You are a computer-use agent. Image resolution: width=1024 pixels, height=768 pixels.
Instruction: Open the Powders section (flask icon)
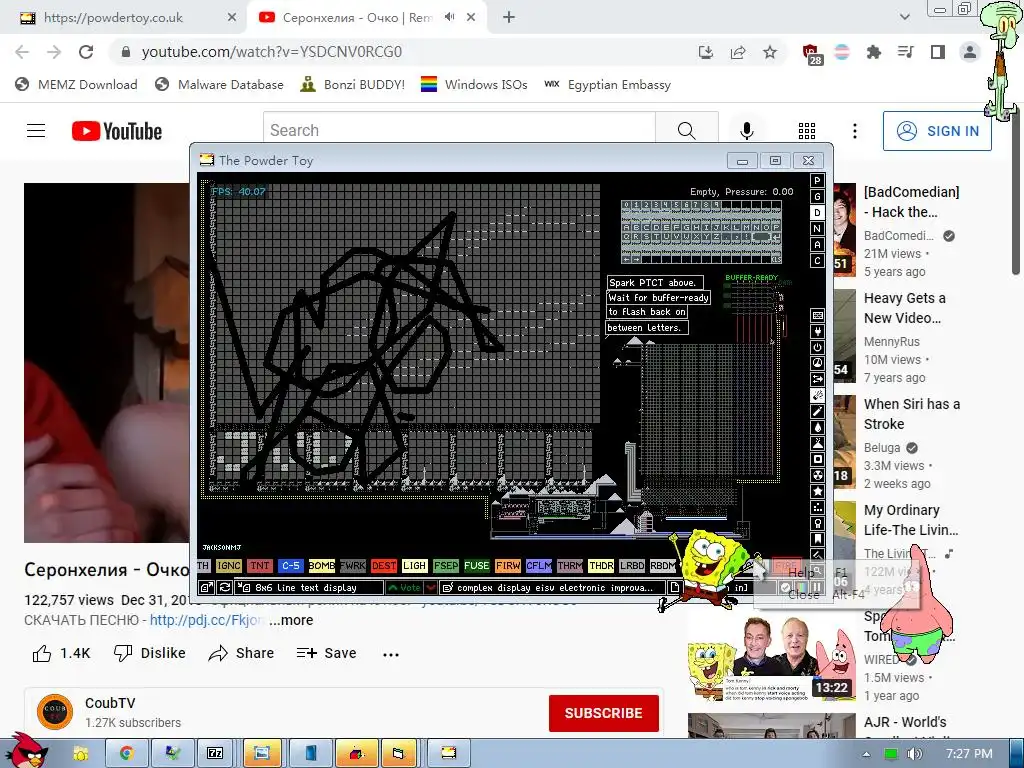point(817,443)
